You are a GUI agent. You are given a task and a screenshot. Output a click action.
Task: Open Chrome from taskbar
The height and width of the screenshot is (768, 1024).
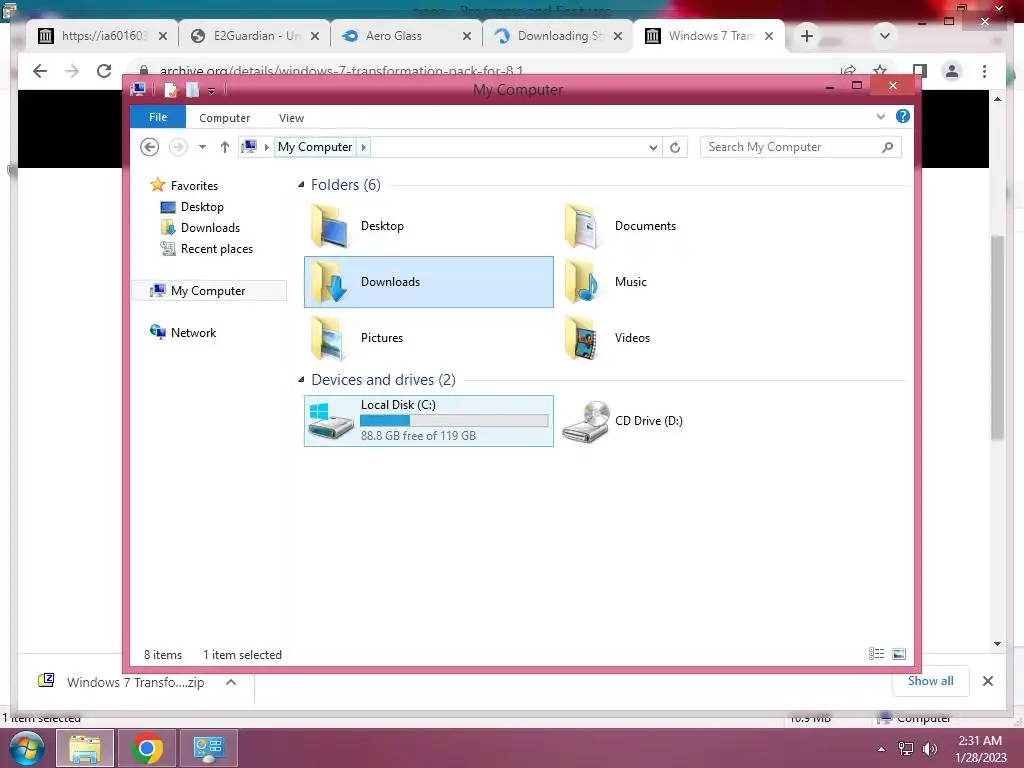click(x=147, y=748)
